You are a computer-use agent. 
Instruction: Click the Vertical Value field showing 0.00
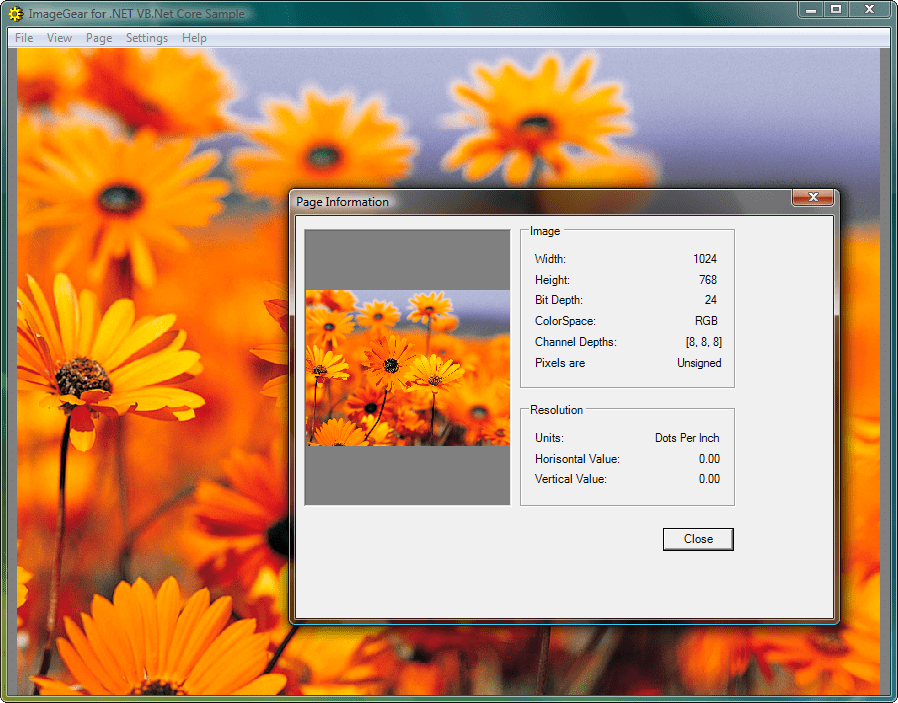pos(710,479)
